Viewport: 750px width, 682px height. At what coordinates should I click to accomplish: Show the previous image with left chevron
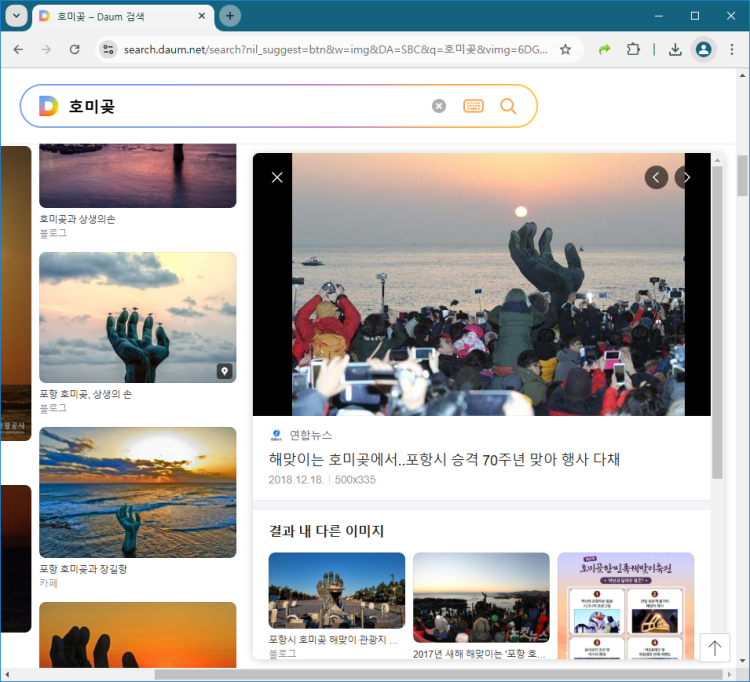point(656,177)
